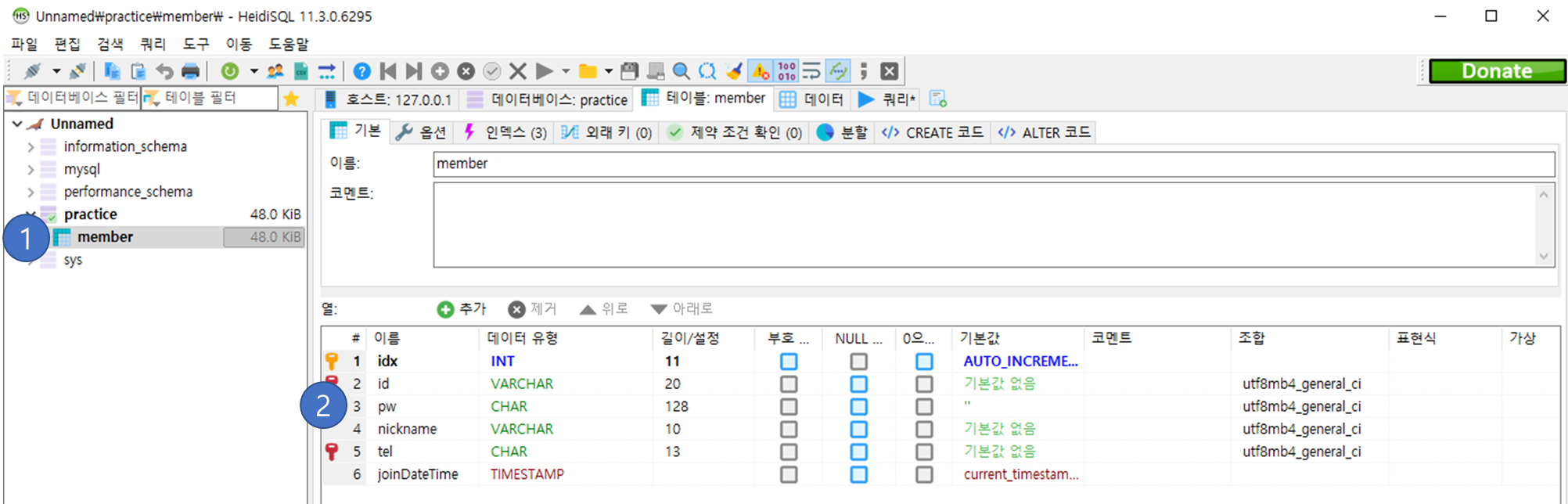Click the CSV import file icon
This screenshot has width=1568, height=504.
(300, 71)
